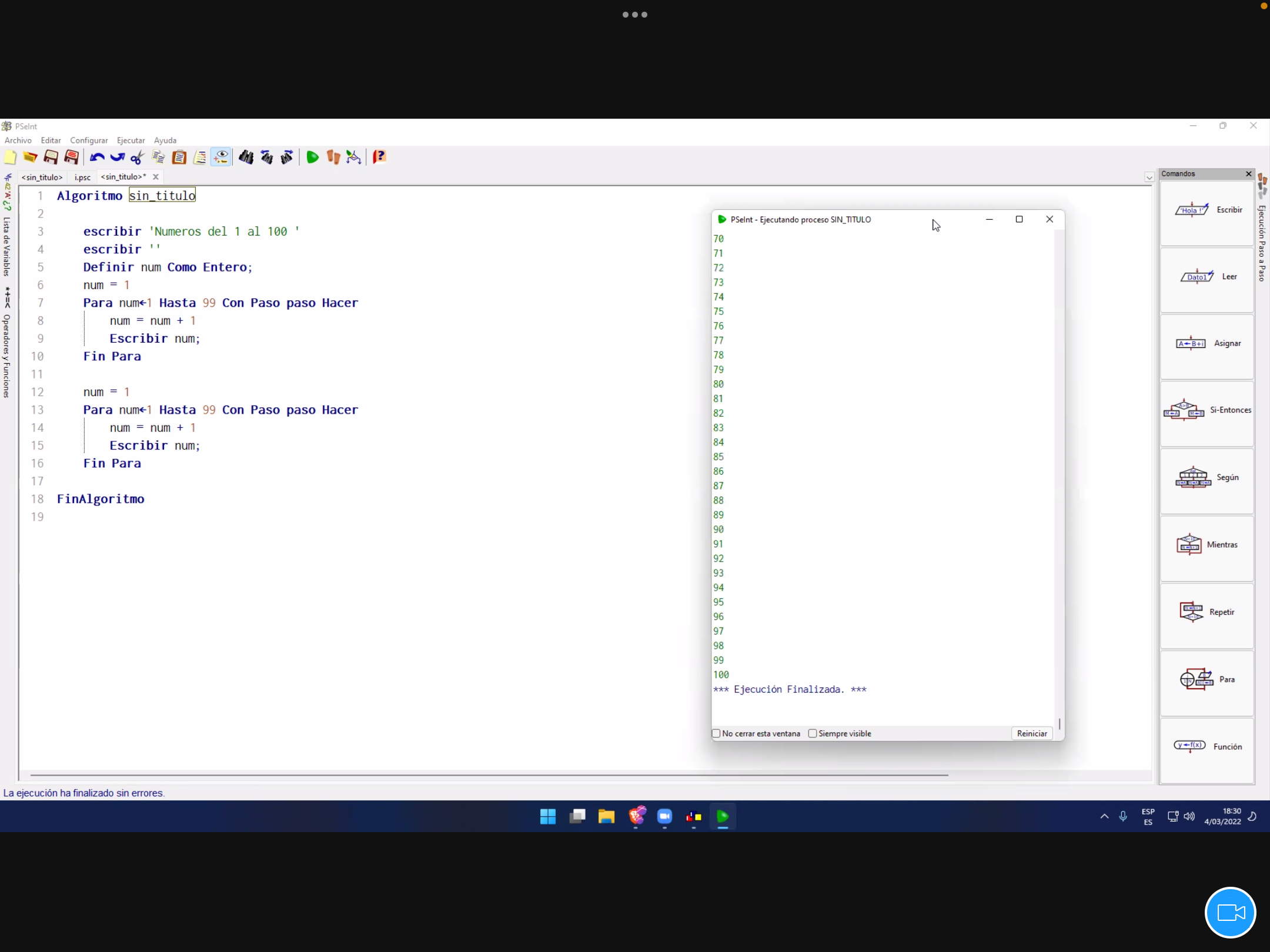Enable No cerrar esta ventana checkbox
The image size is (1270, 952).
tap(716, 733)
